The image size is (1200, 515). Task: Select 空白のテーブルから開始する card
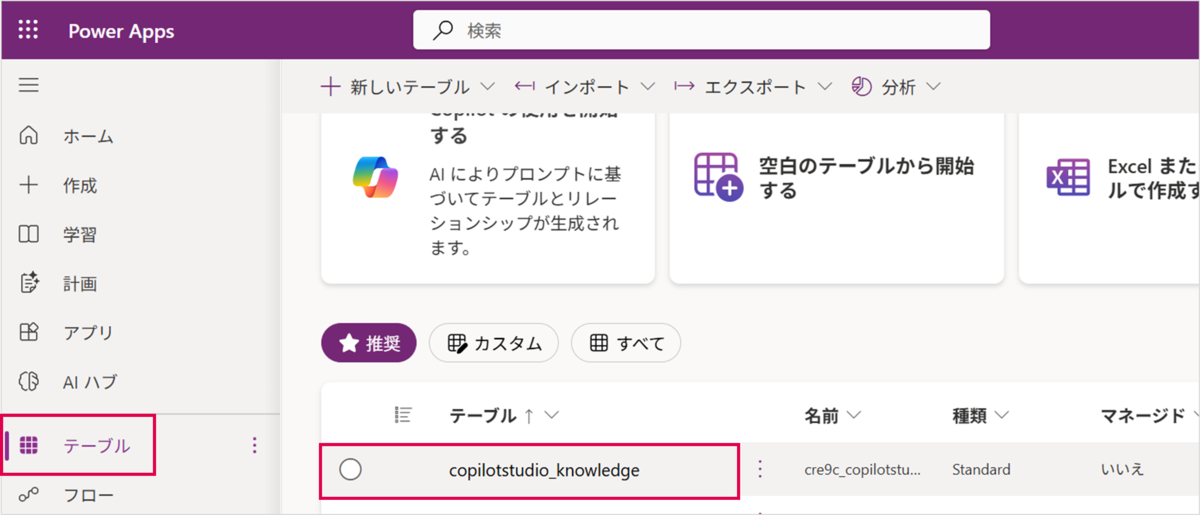coord(836,198)
